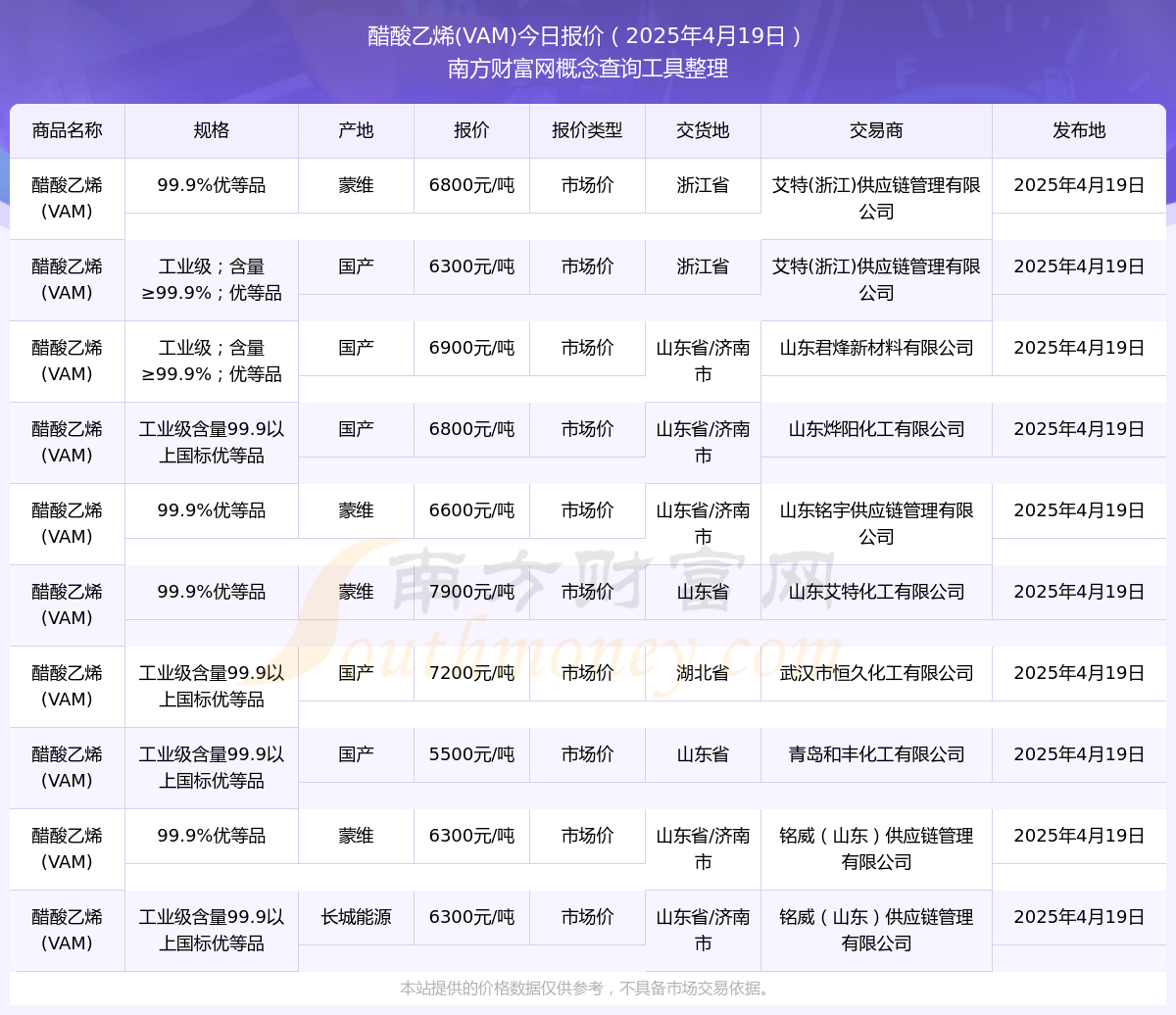
Task: Click 市场价 in the 5500元/吨 row
Action: (x=587, y=754)
